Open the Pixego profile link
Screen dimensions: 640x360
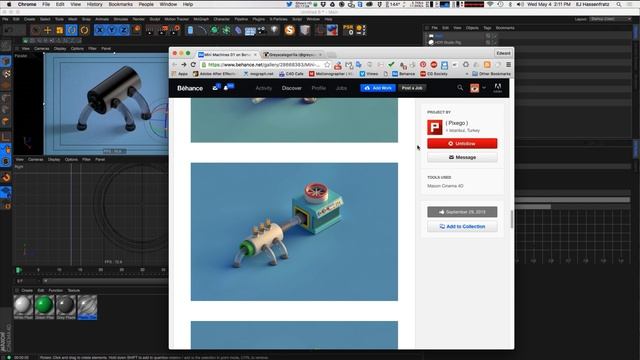457,123
